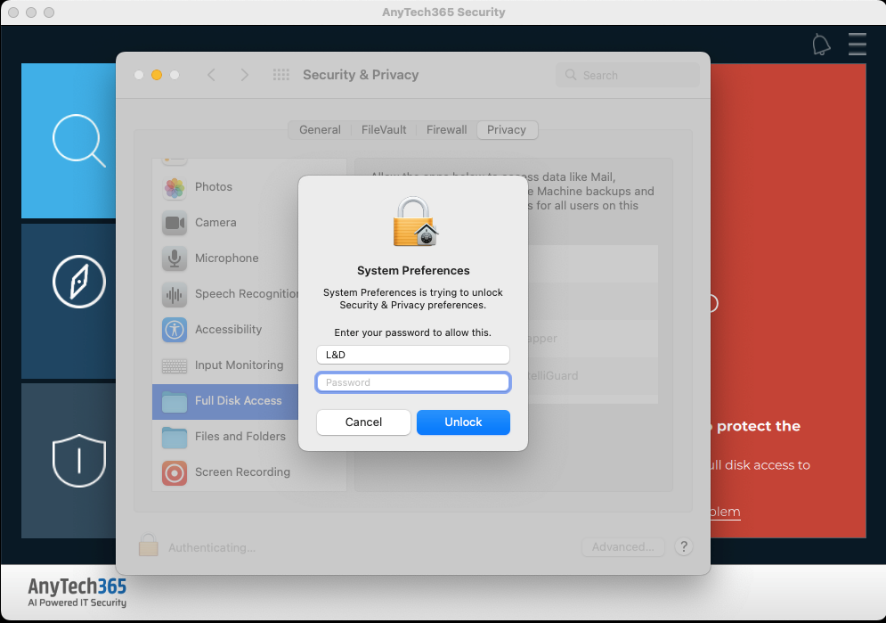This screenshot has height=623, width=886.
Task: Open the compass tile in AnyTech365
Action: coord(68,301)
